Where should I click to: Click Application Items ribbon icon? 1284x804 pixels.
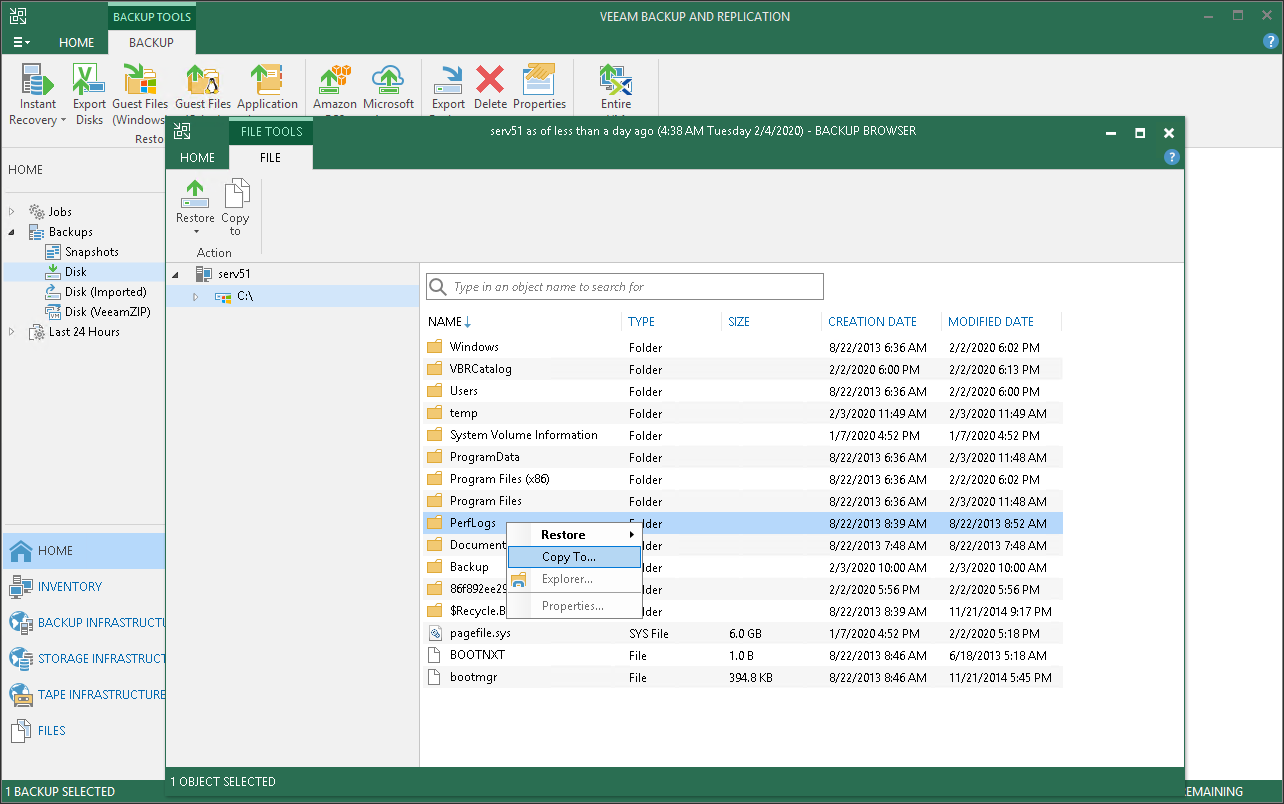[x=267, y=80]
